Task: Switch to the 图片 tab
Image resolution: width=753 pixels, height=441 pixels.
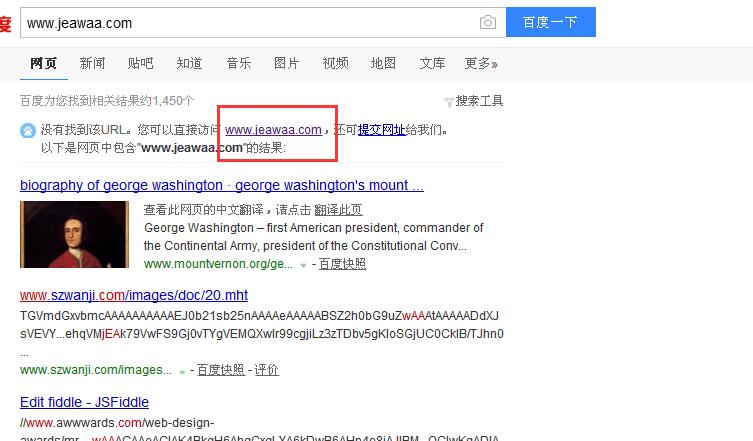Action: tap(286, 64)
